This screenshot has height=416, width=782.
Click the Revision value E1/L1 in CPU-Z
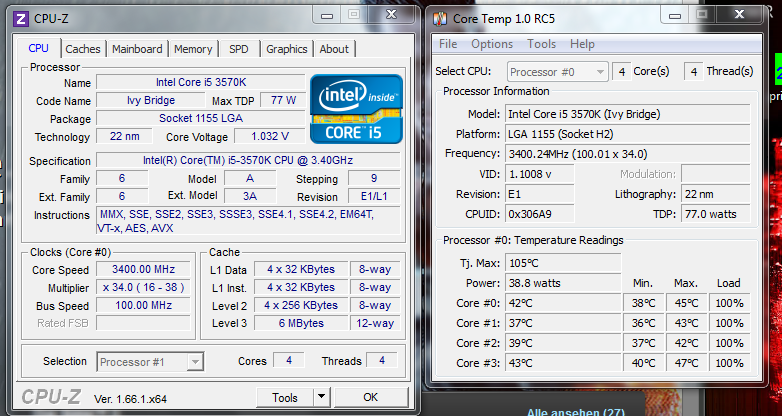374,196
